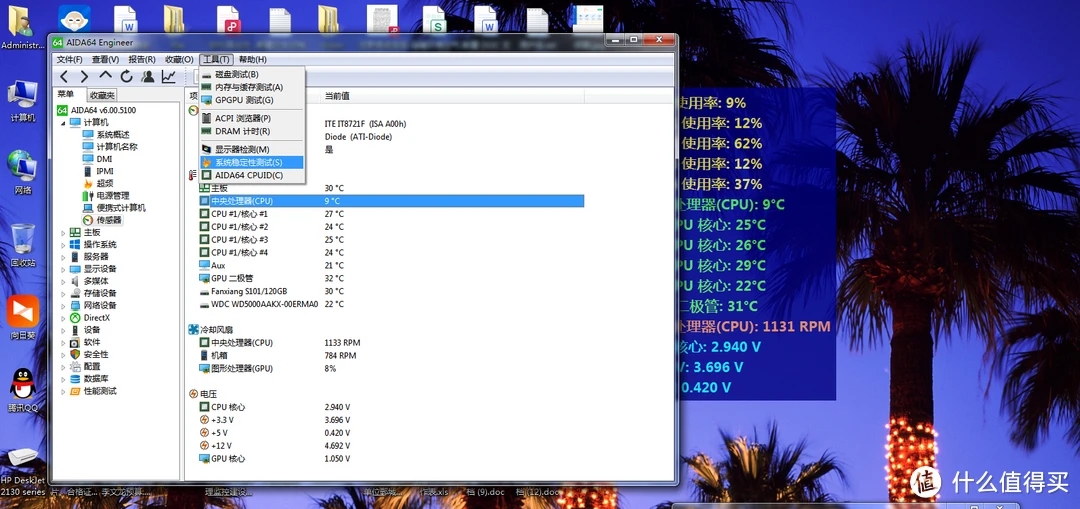Click the camera icon beside 软件
This screenshot has width=1080, height=509.
point(75,342)
